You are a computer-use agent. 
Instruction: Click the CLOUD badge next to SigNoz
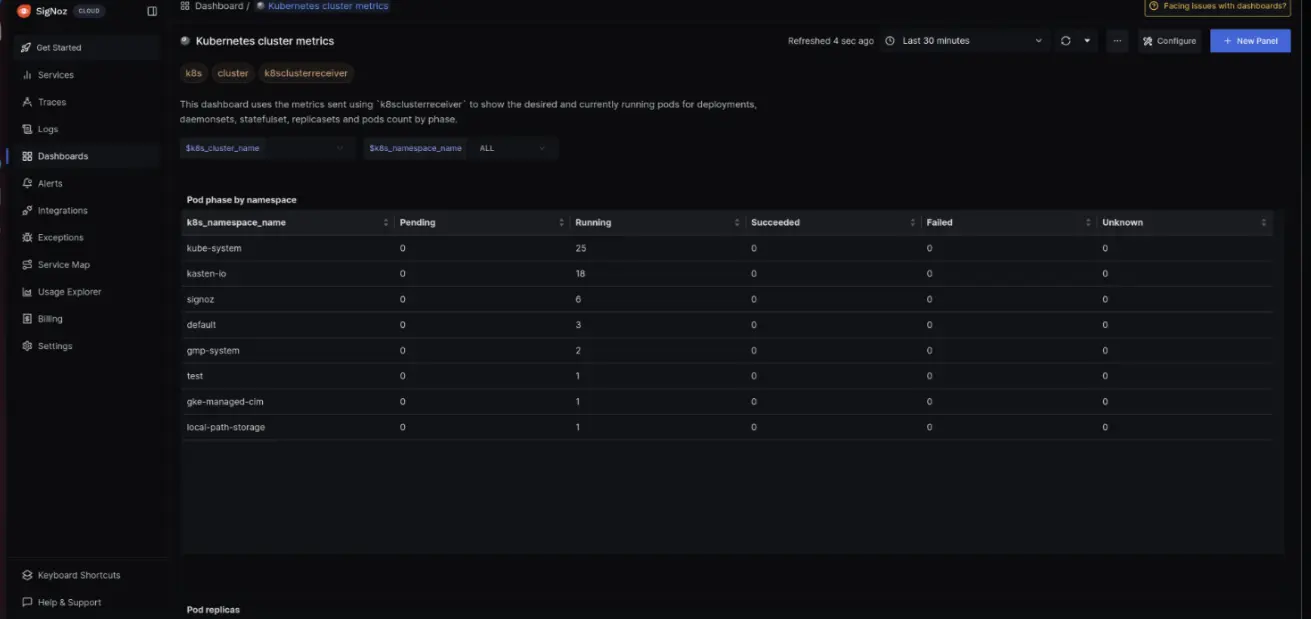tap(89, 11)
